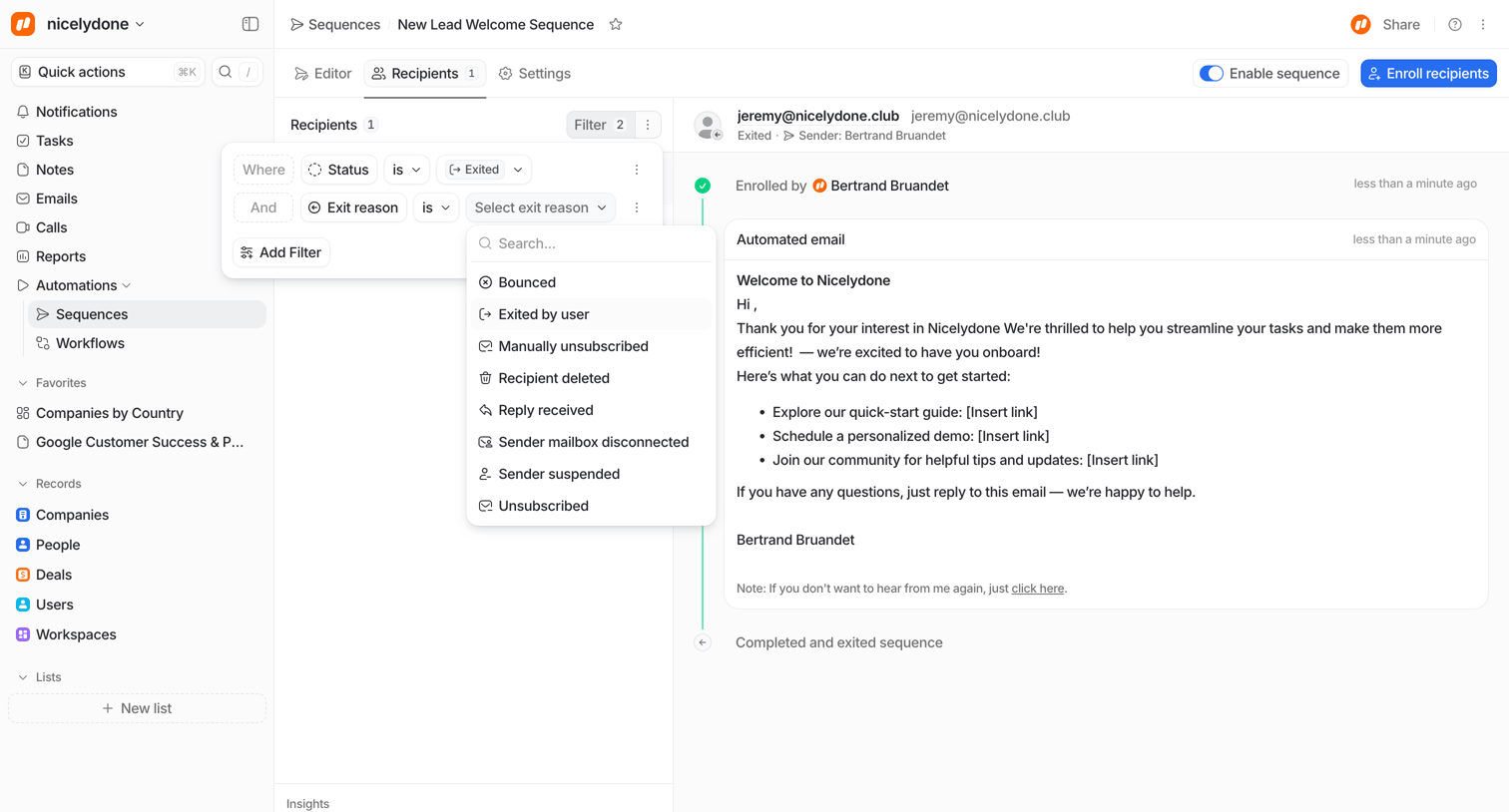This screenshot has width=1509, height=812.
Task: Click the 'click here' unsubscribe link
Action: point(1038,589)
